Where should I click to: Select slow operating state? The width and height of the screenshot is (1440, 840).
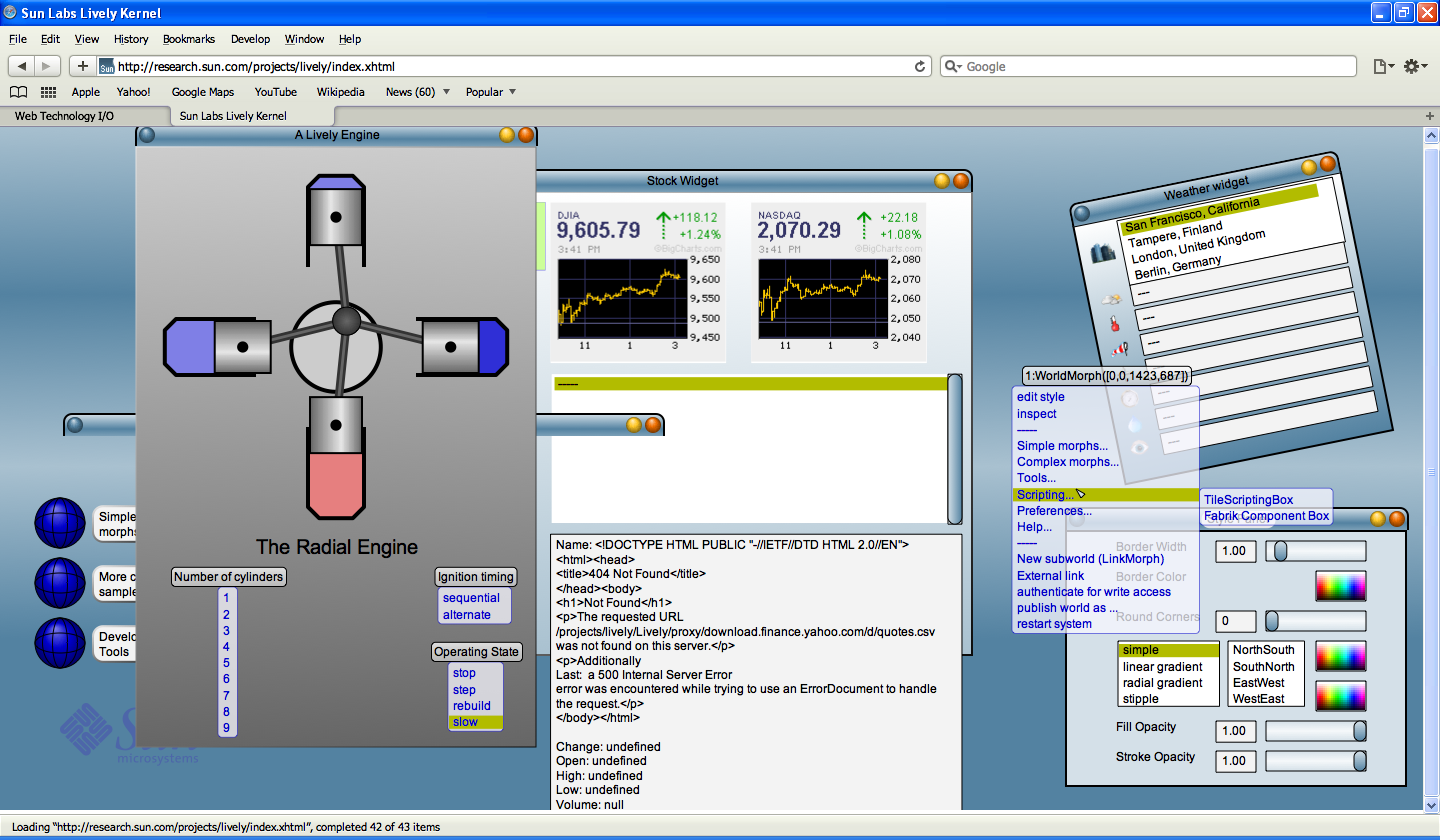[x=476, y=722]
